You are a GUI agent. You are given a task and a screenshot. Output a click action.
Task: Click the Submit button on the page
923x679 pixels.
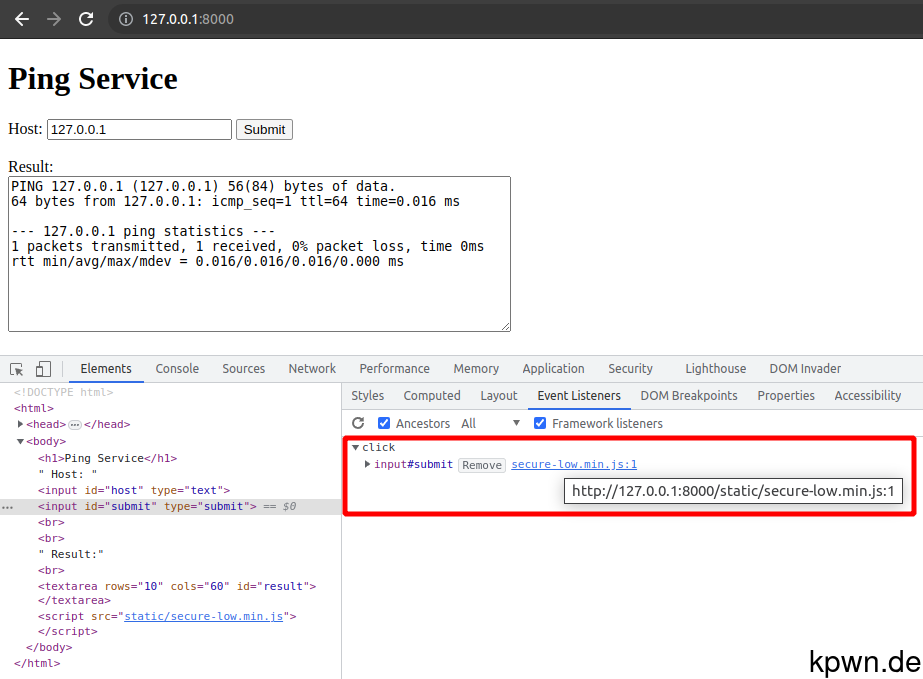264,129
